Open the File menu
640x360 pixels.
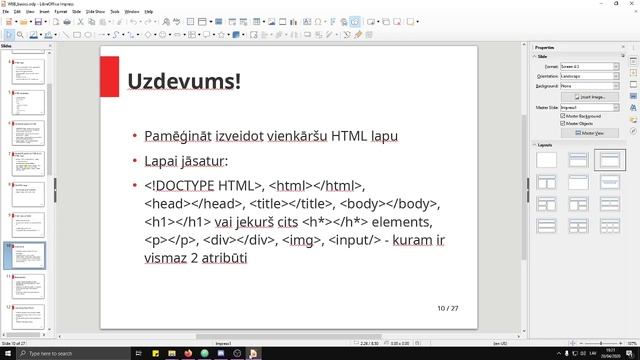pos(6,12)
